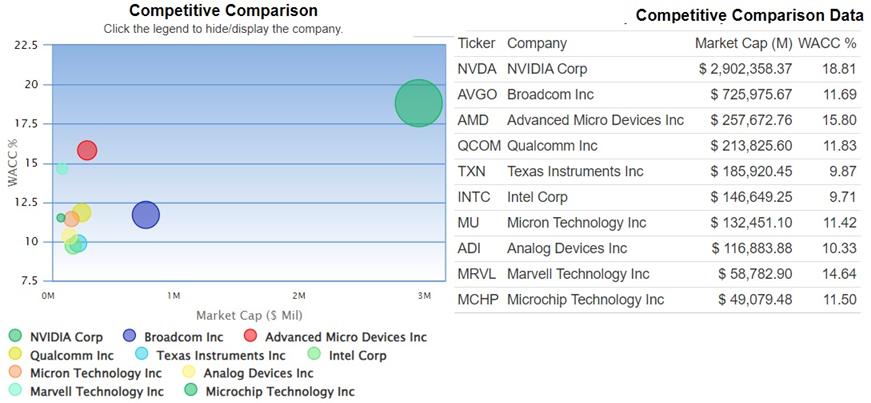Click the NVIDIA Corp legend circle icon
The image size is (871, 403).
[x=15, y=337]
